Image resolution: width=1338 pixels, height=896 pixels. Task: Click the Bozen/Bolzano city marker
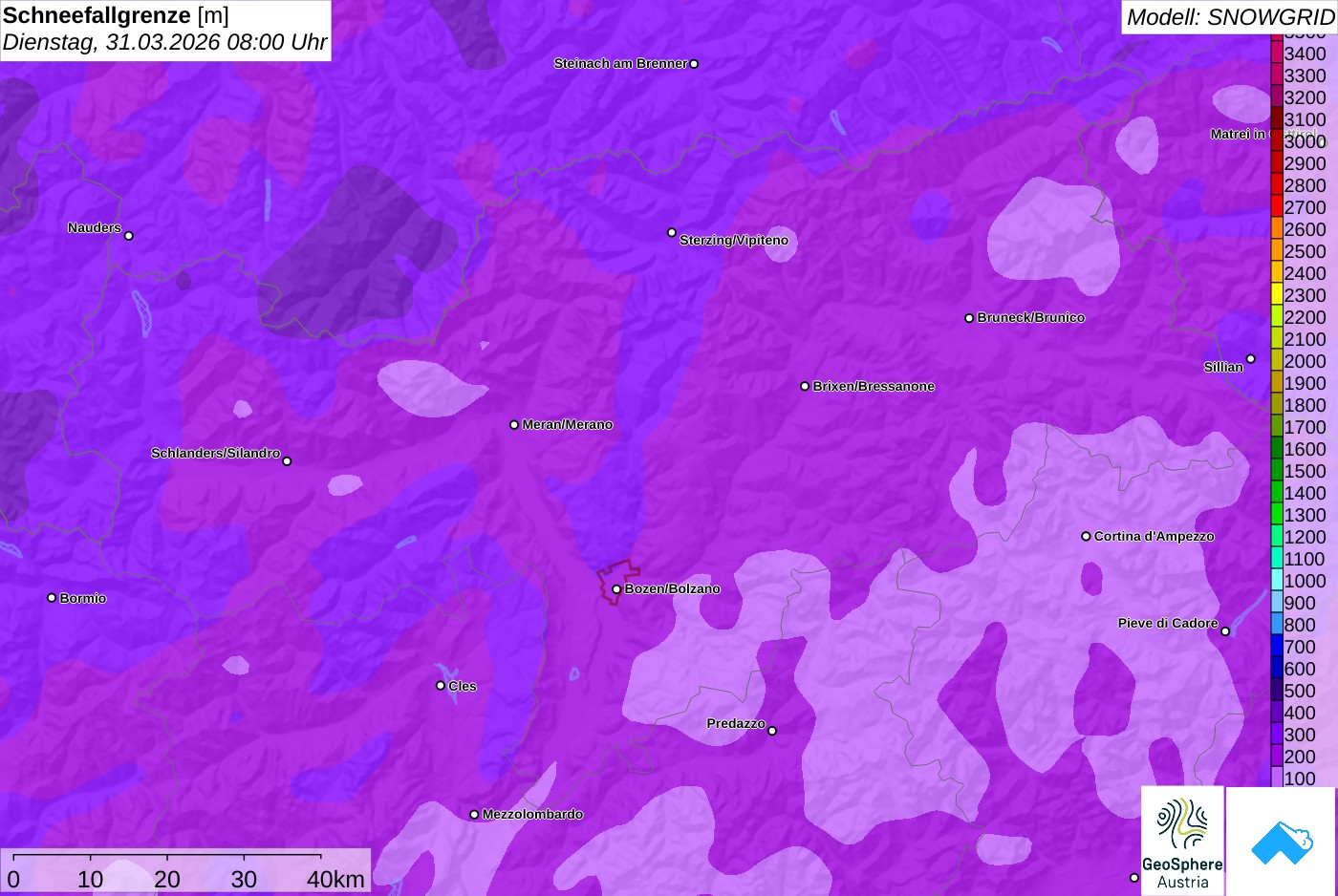[616, 589]
